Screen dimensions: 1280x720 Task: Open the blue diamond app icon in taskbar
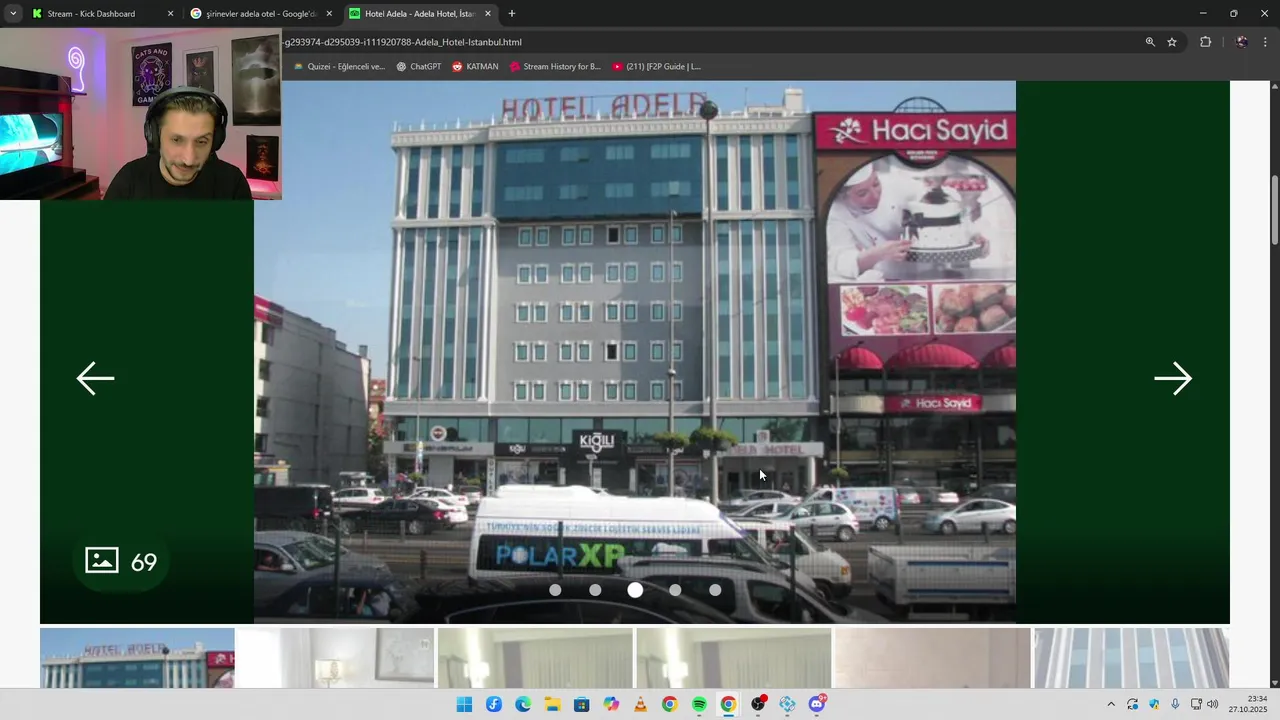click(787, 704)
